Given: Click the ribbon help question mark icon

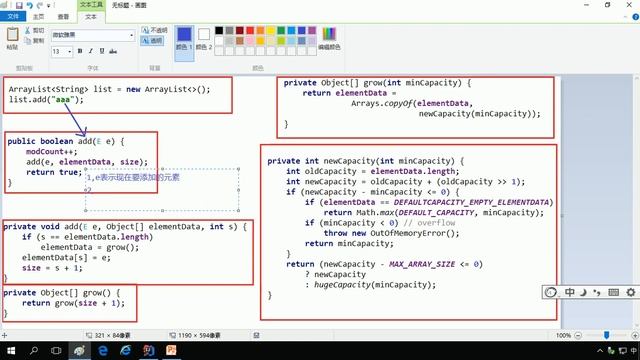Looking at the screenshot, I should tap(636, 17).
